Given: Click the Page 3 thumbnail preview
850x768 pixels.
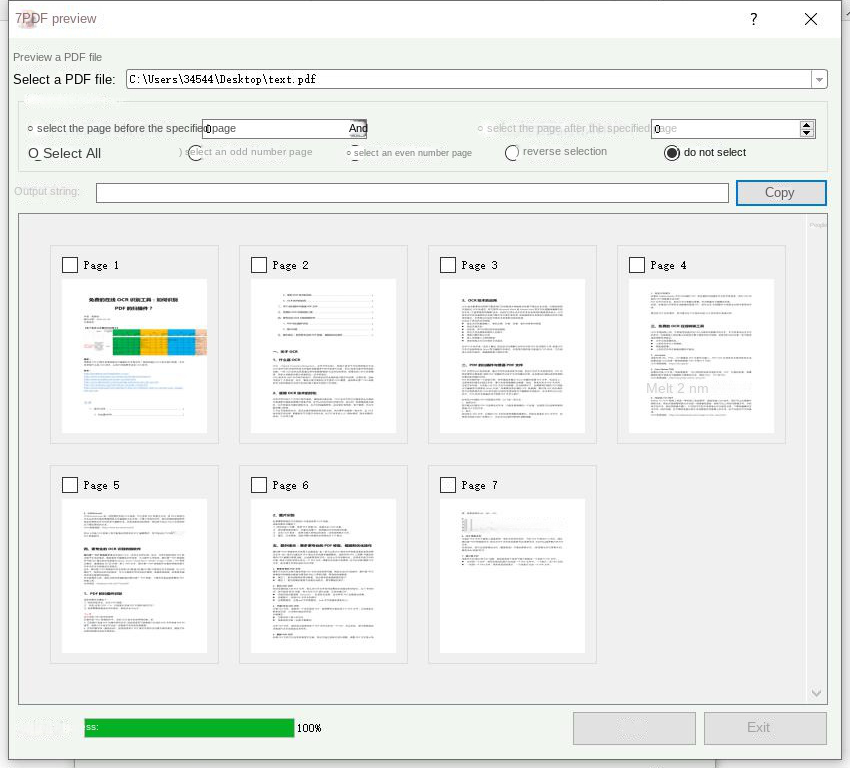Looking at the screenshot, I should click(x=512, y=355).
